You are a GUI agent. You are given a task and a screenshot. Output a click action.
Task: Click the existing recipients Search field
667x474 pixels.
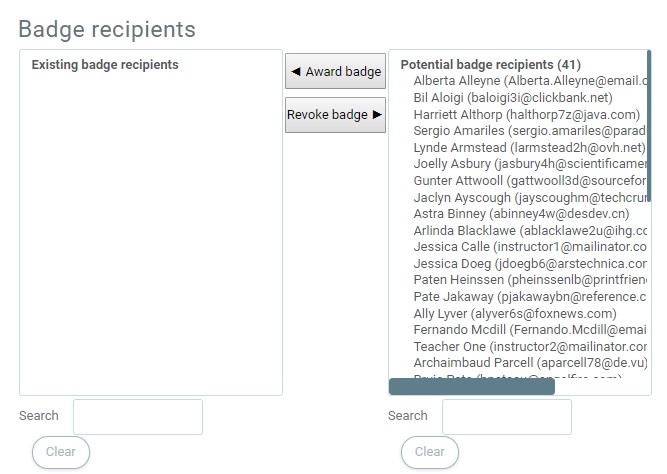(x=138, y=417)
